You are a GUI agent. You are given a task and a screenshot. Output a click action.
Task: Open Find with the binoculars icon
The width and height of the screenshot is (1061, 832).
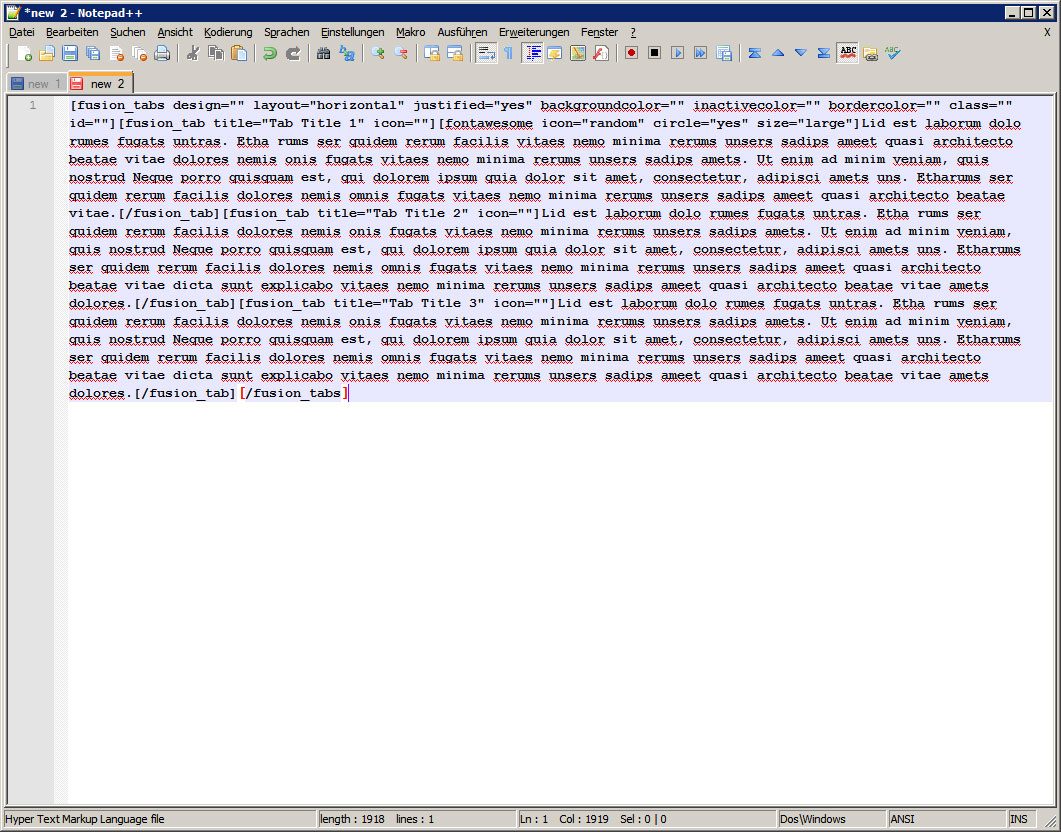323,53
